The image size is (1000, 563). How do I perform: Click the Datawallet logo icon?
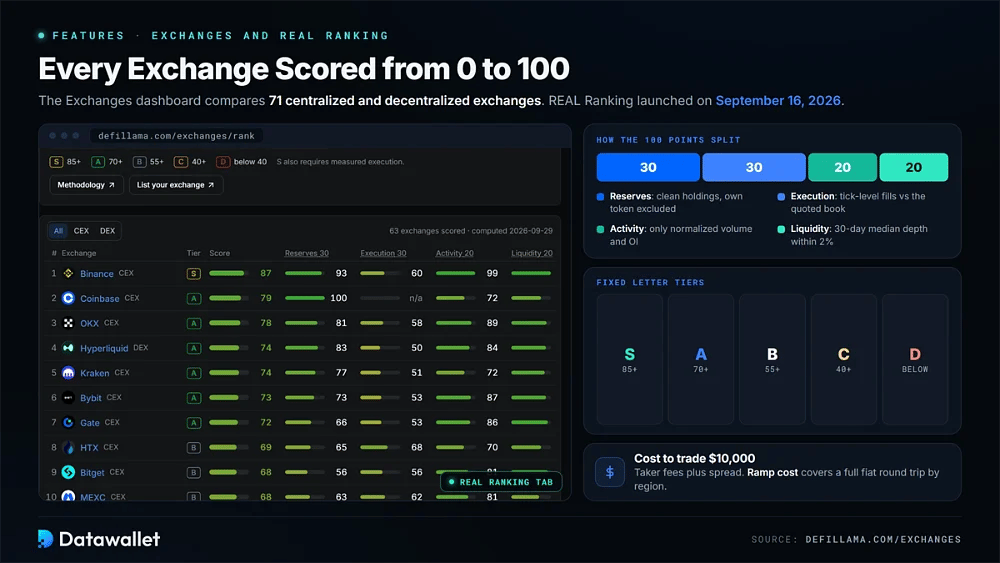click(45, 539)
